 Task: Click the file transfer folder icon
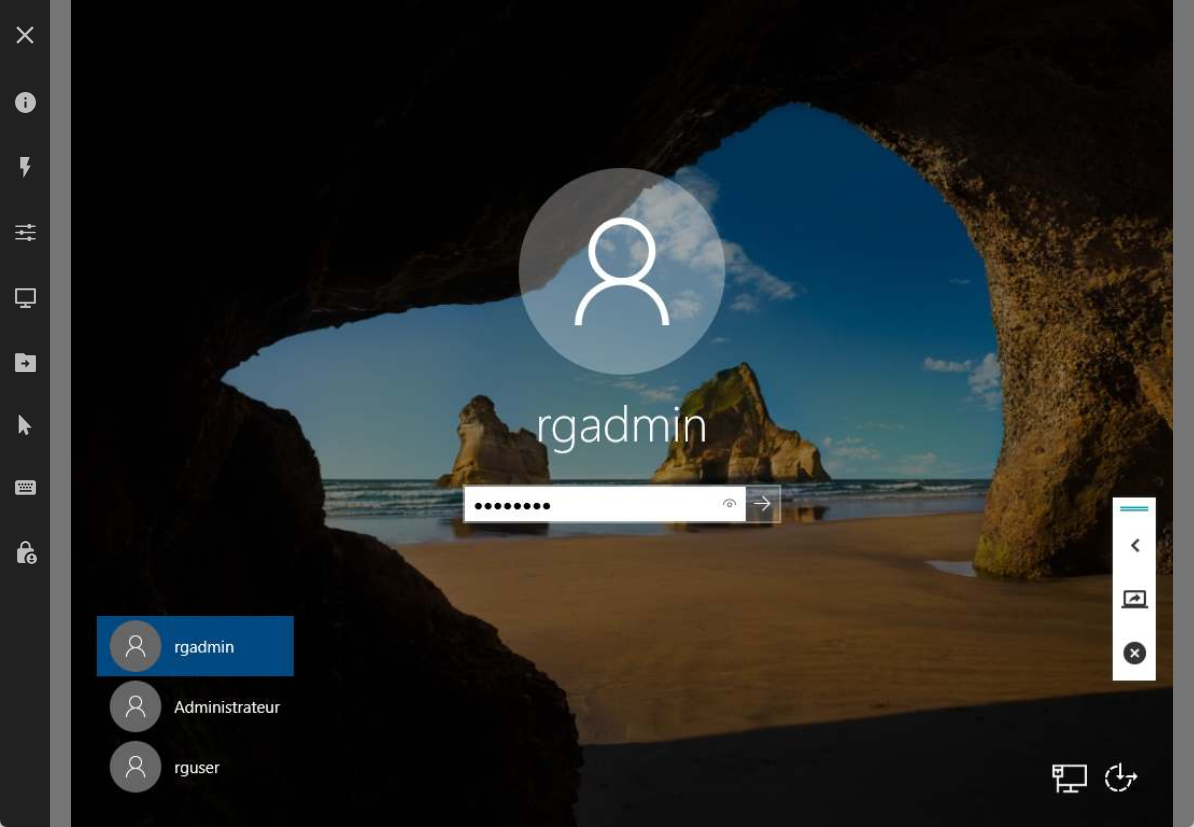25,362
